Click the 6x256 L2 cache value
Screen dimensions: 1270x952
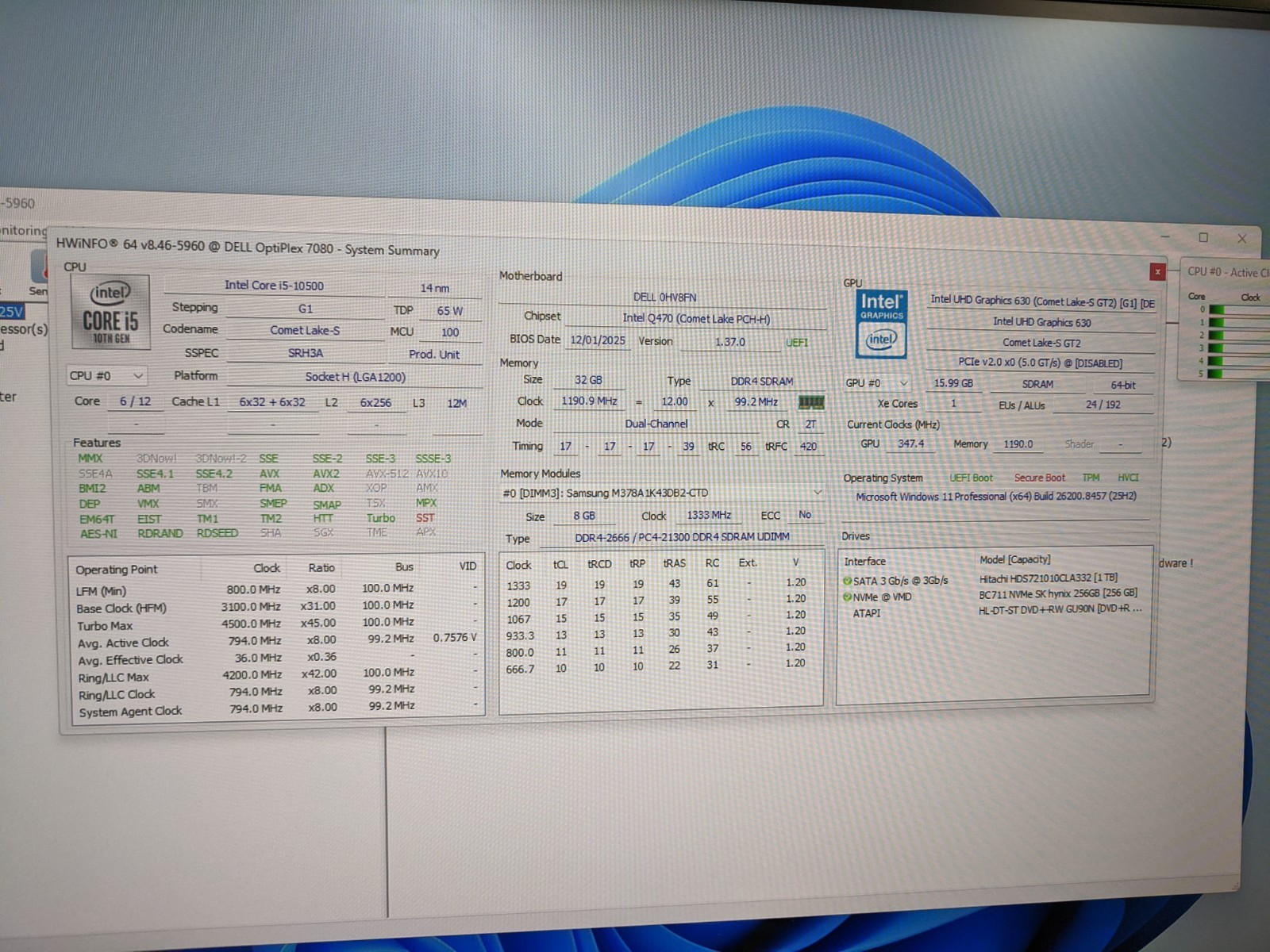(375, 403)
